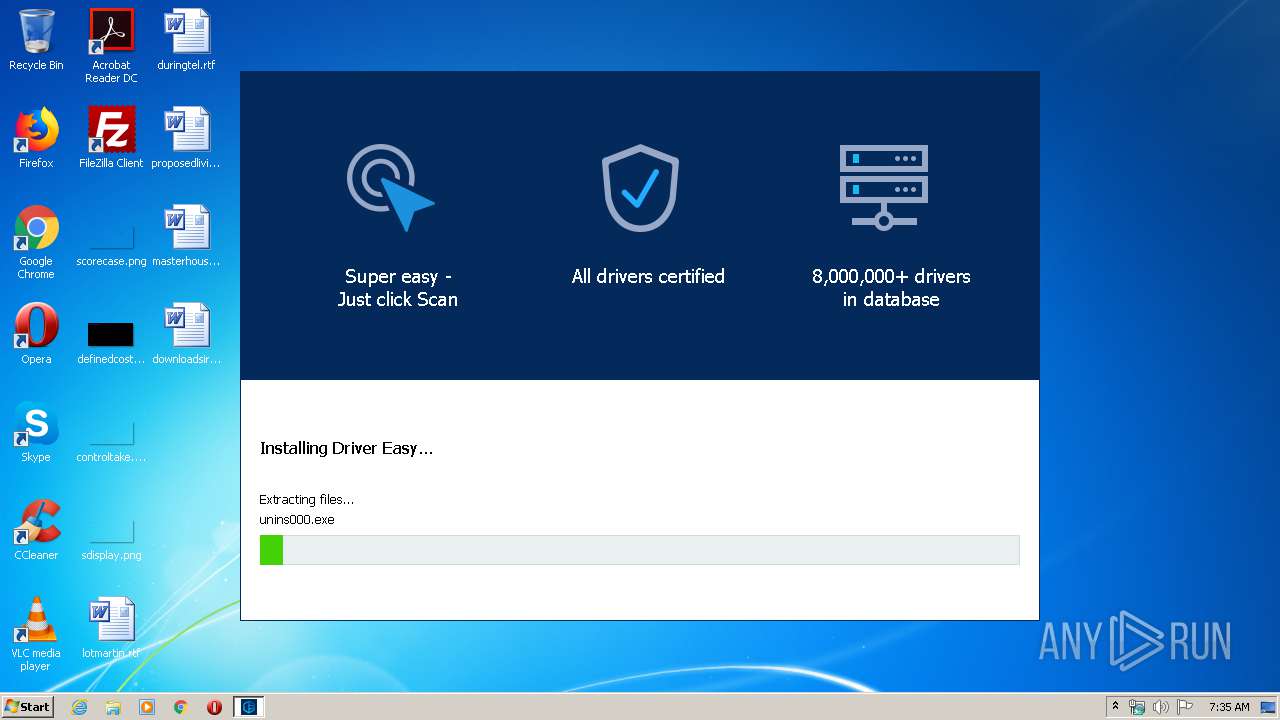Screen dimensions: 1280x720
Task: Open Windows Explorer from the taskbar
Action: (113, 707)
